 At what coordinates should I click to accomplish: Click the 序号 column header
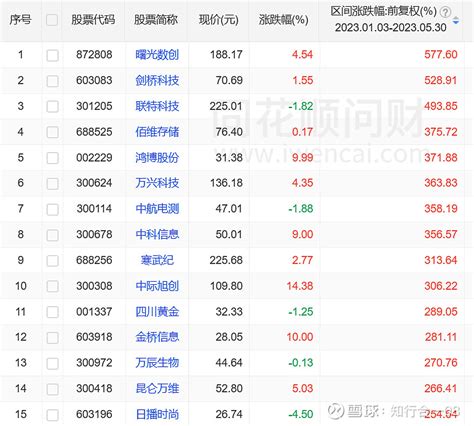20,20
